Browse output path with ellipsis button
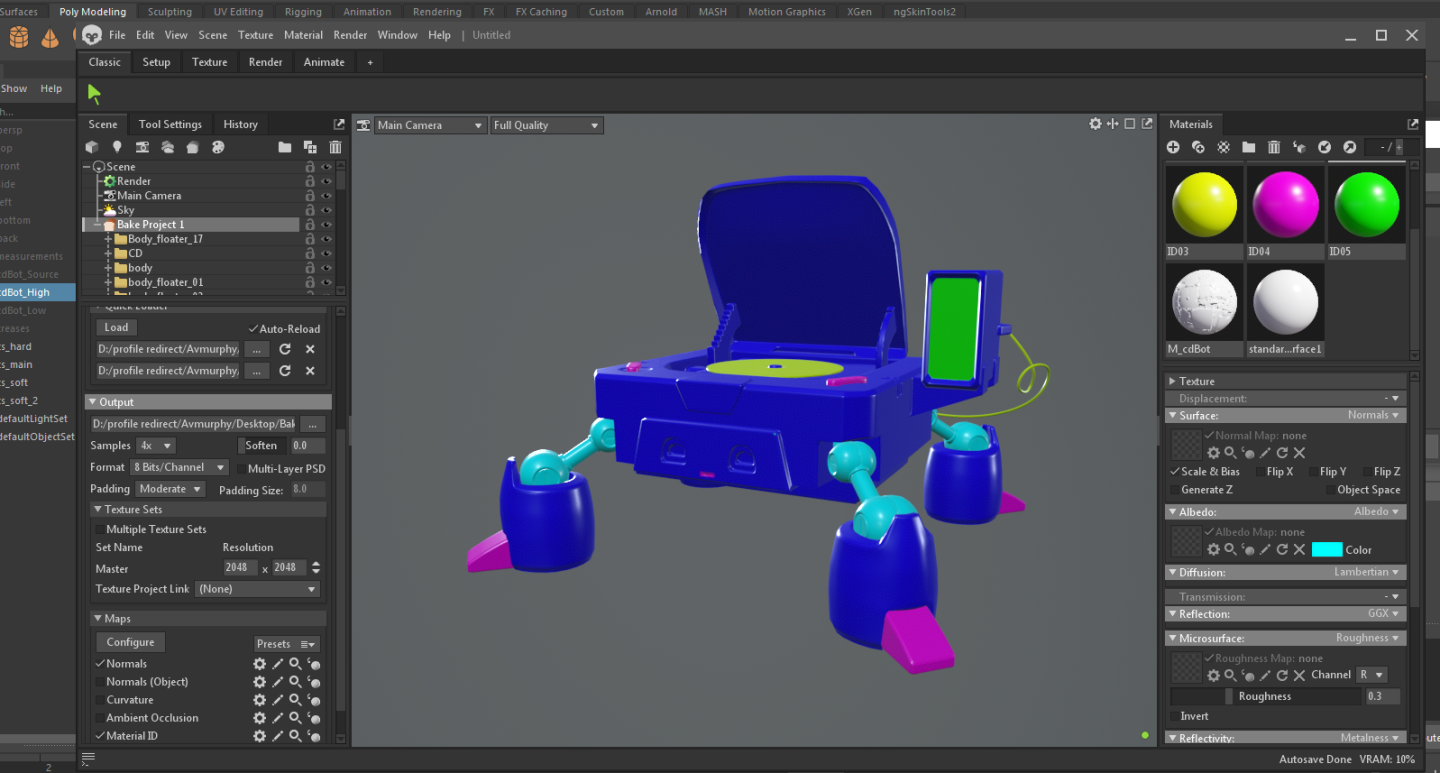1440x773 pixels. 313,424
